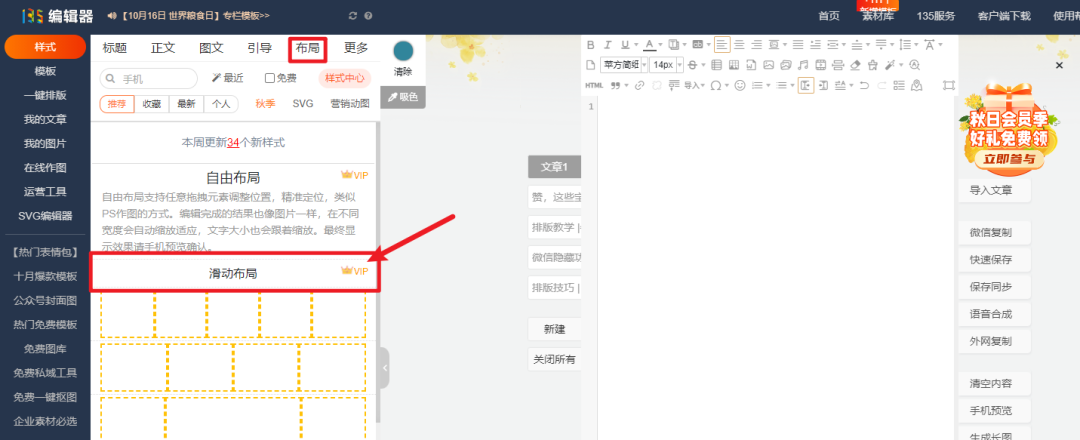Click the style search input field
Image resolution: width=1080 pixels, height=440 pixels.
click(149, 78)
